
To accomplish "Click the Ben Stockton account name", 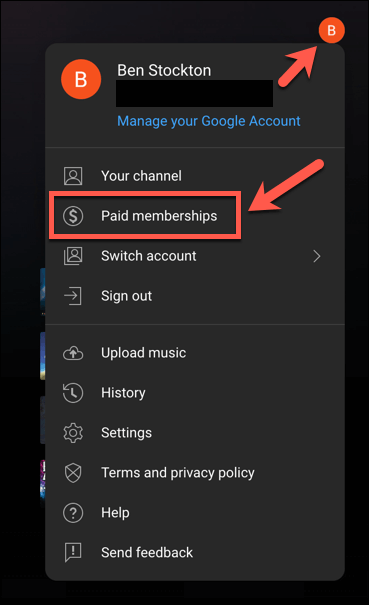I will tap(164, 70).
